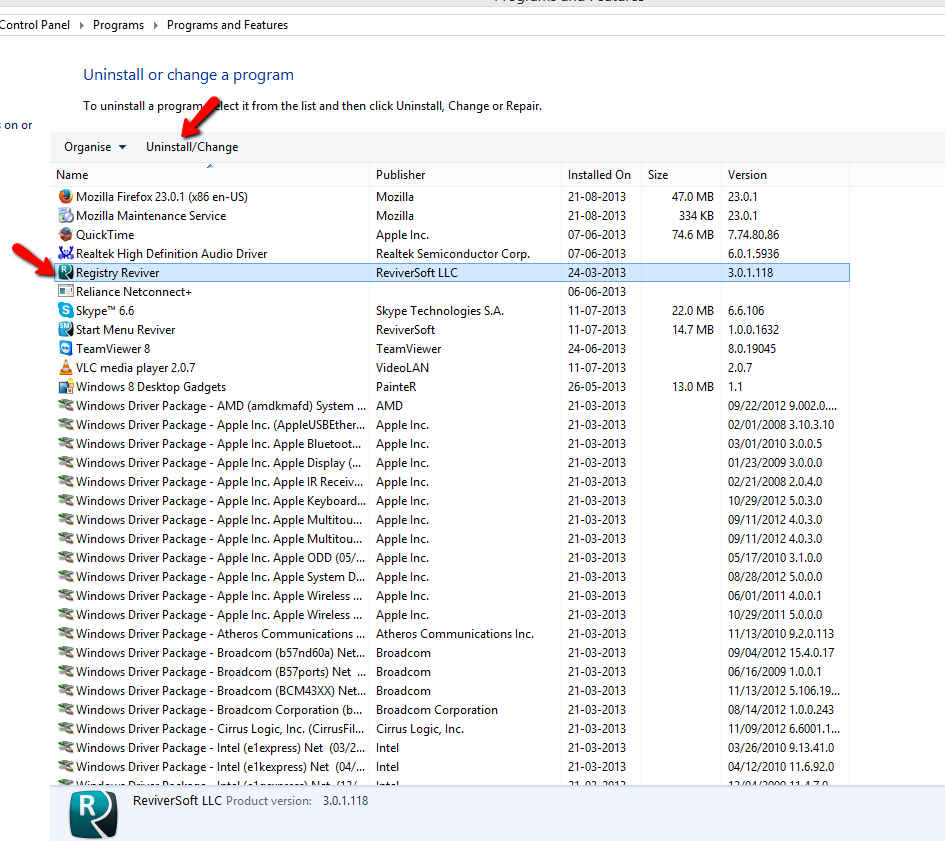Click the Version column header
This screenshot has width=945, height=841.
pos(747,175)
